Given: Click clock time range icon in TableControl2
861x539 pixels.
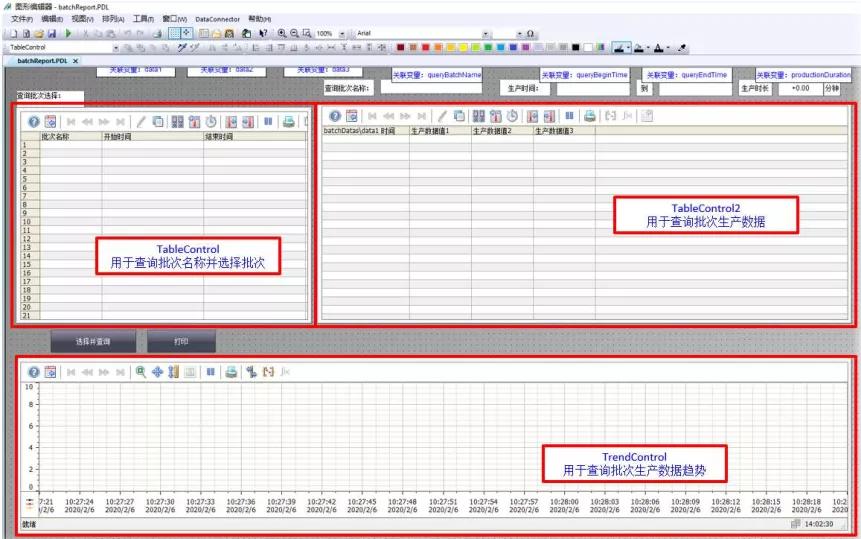Looking at the screenshot, I should [x=512, y=116].
